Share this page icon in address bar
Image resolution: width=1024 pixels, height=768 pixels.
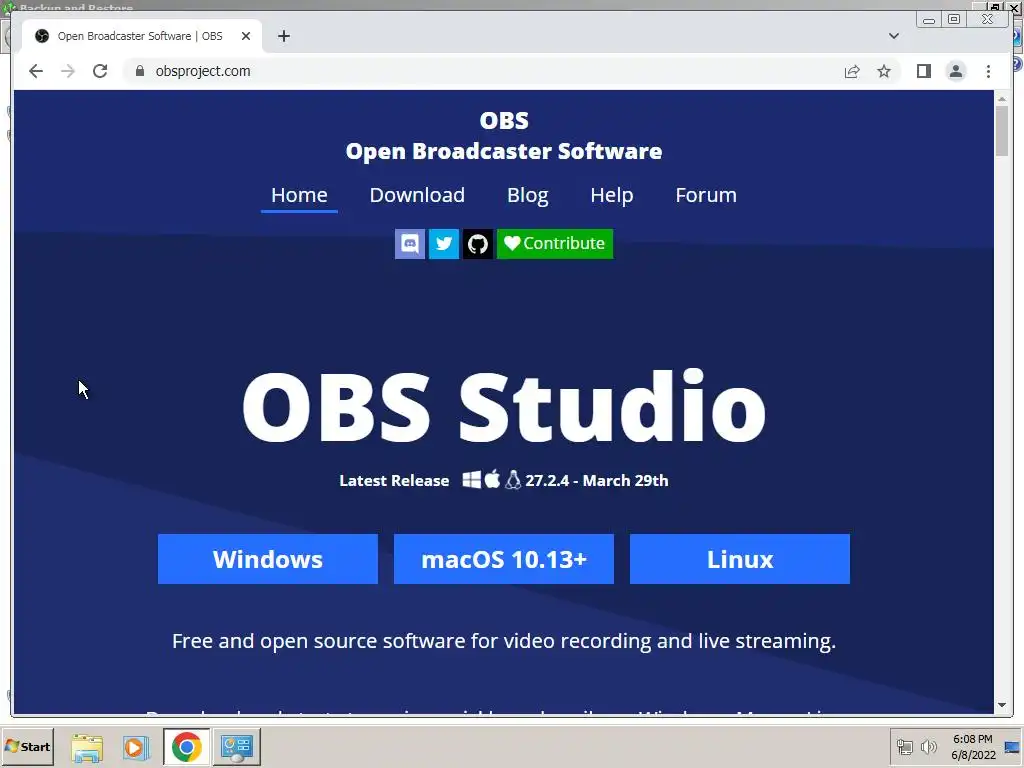[852, 71]
